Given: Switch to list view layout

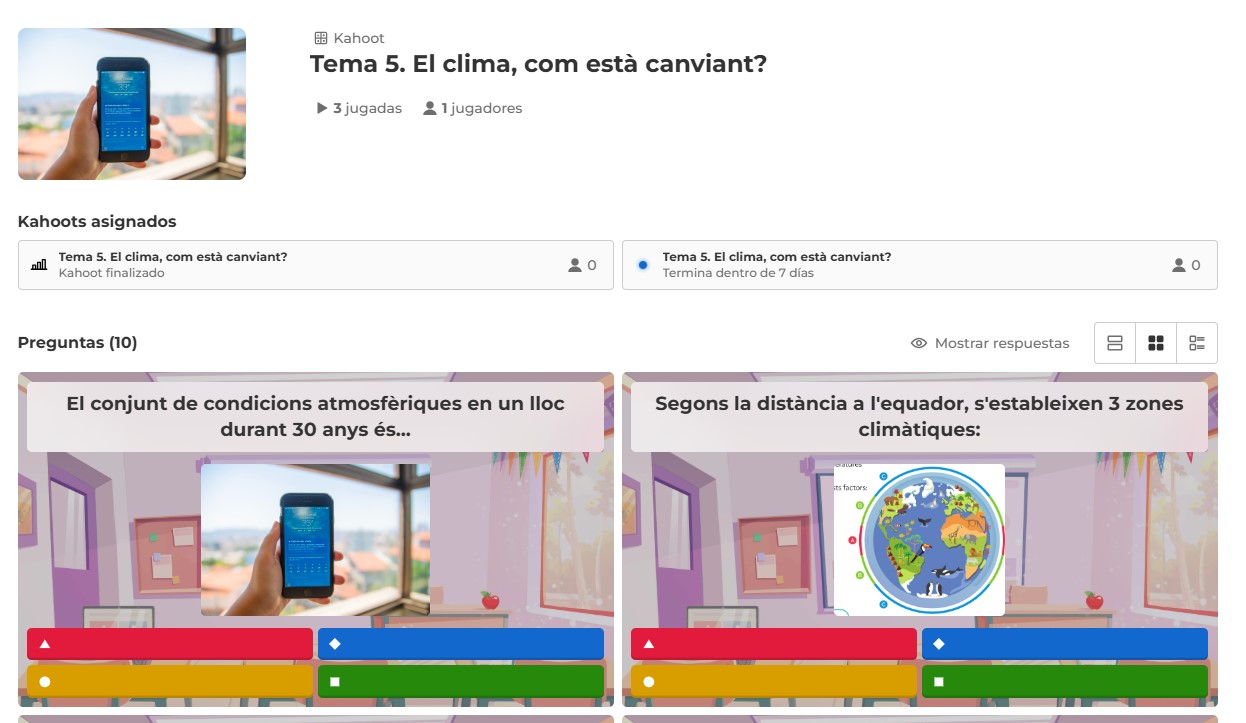Looking at the screenshot, I should click(x=1115, y=342).
